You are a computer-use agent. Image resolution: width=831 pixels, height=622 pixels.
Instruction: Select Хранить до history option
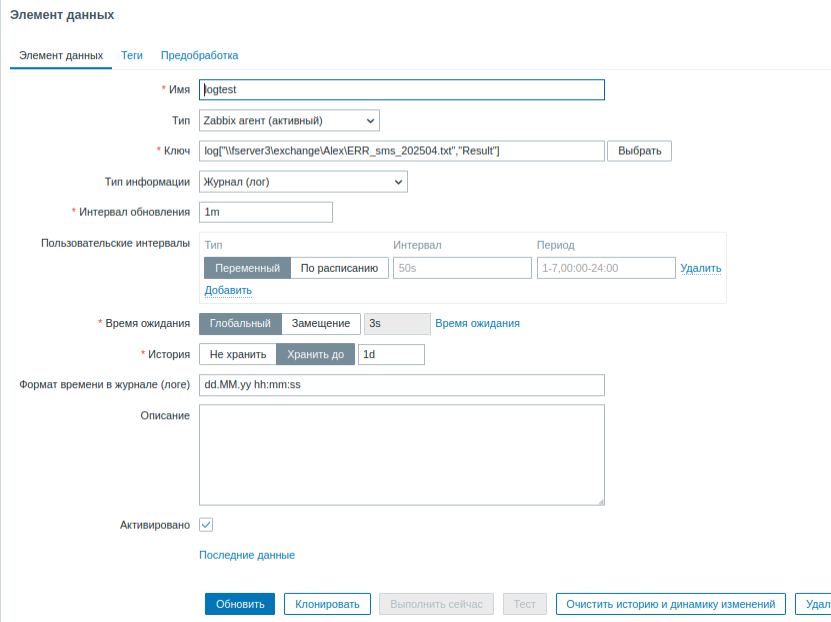tap(315, 354)
